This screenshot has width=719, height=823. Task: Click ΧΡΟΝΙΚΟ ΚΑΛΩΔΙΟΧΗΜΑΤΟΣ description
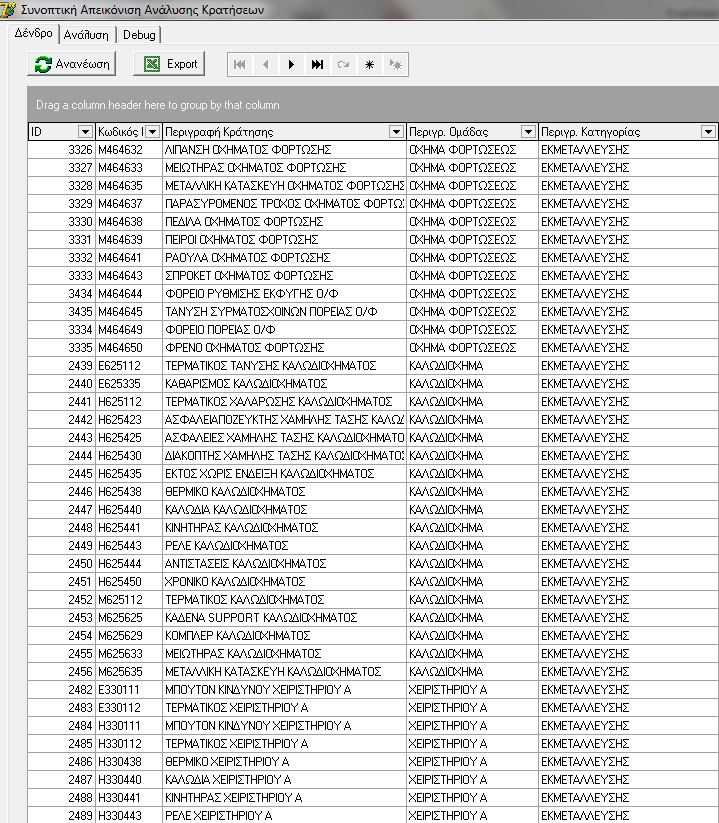pos(284,582)
